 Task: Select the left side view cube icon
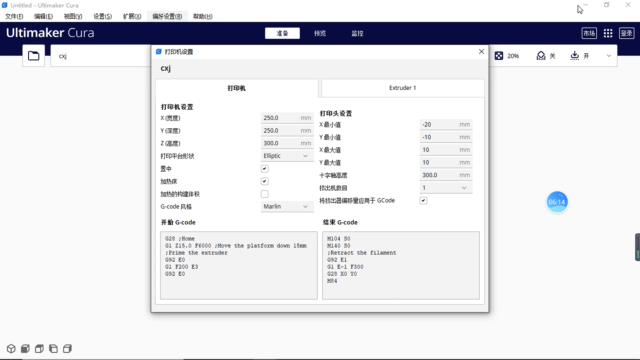click(x=53, y=349)
